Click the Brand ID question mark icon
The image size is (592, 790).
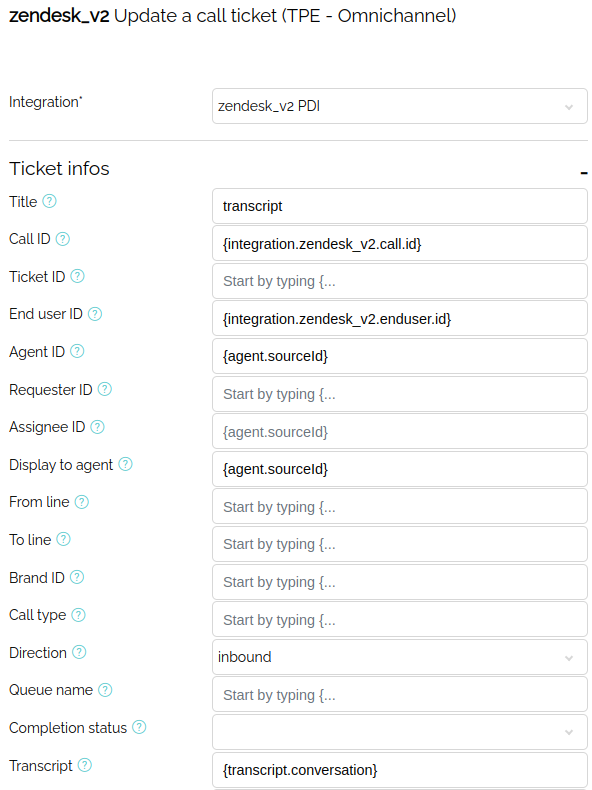(x=77, y=577)
